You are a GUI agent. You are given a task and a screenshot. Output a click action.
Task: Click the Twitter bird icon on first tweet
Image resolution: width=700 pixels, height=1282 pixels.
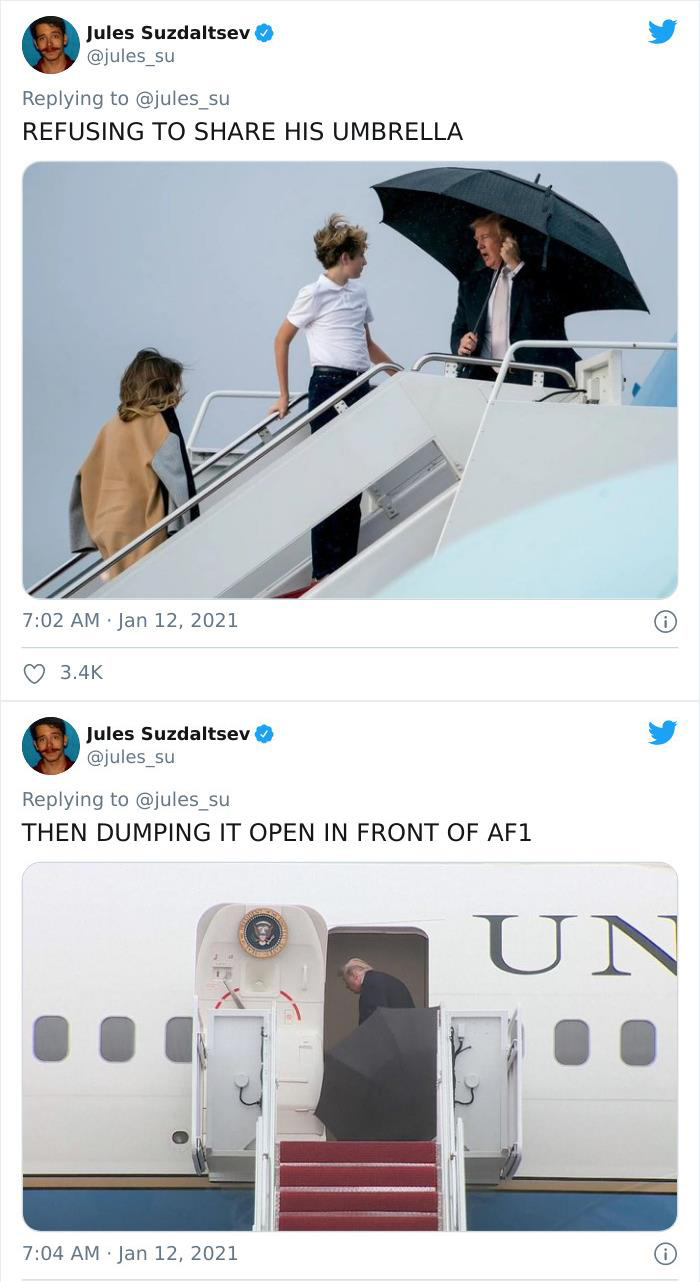pyautogui.click(x=662, y=32)
